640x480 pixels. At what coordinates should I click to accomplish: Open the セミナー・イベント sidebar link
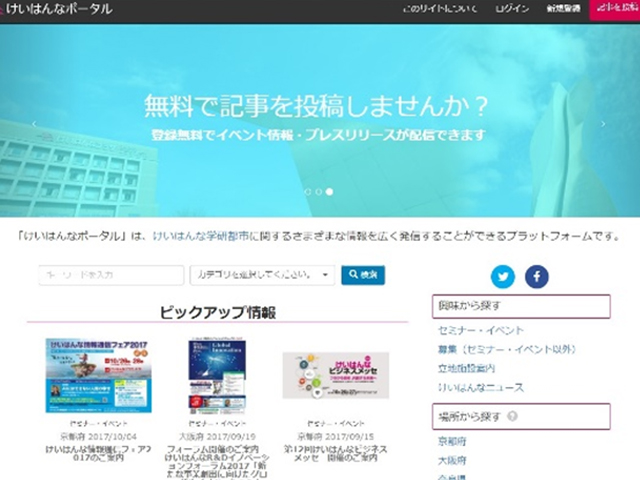pyautogui.click(x=480, y=330)
